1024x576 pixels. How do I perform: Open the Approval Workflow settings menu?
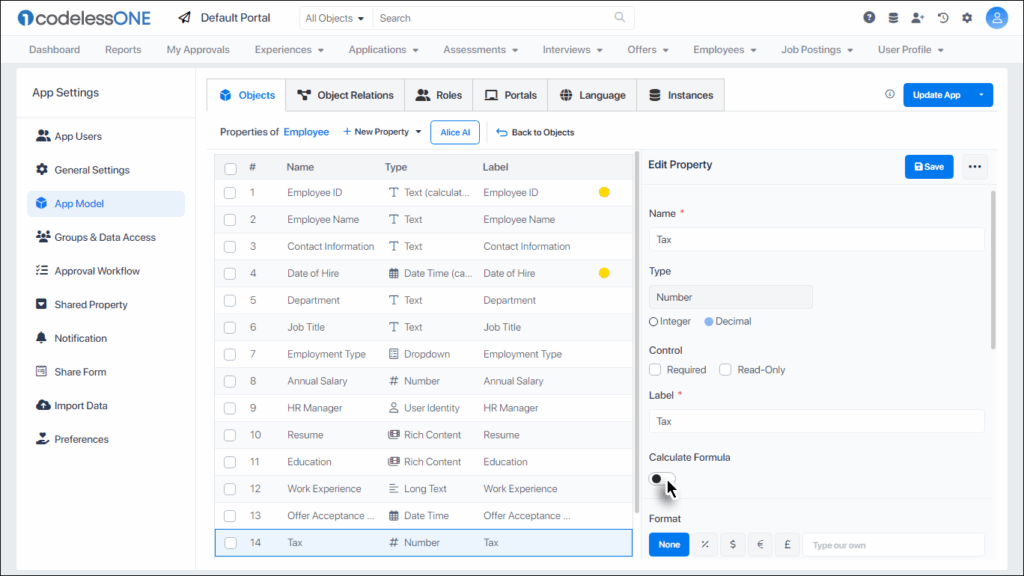click(97, 271)
